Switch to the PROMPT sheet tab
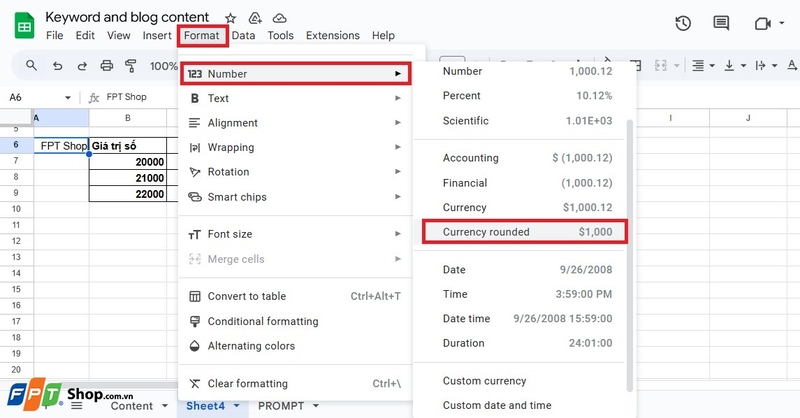This screenshot has height=418, width=800. point(281,406)
